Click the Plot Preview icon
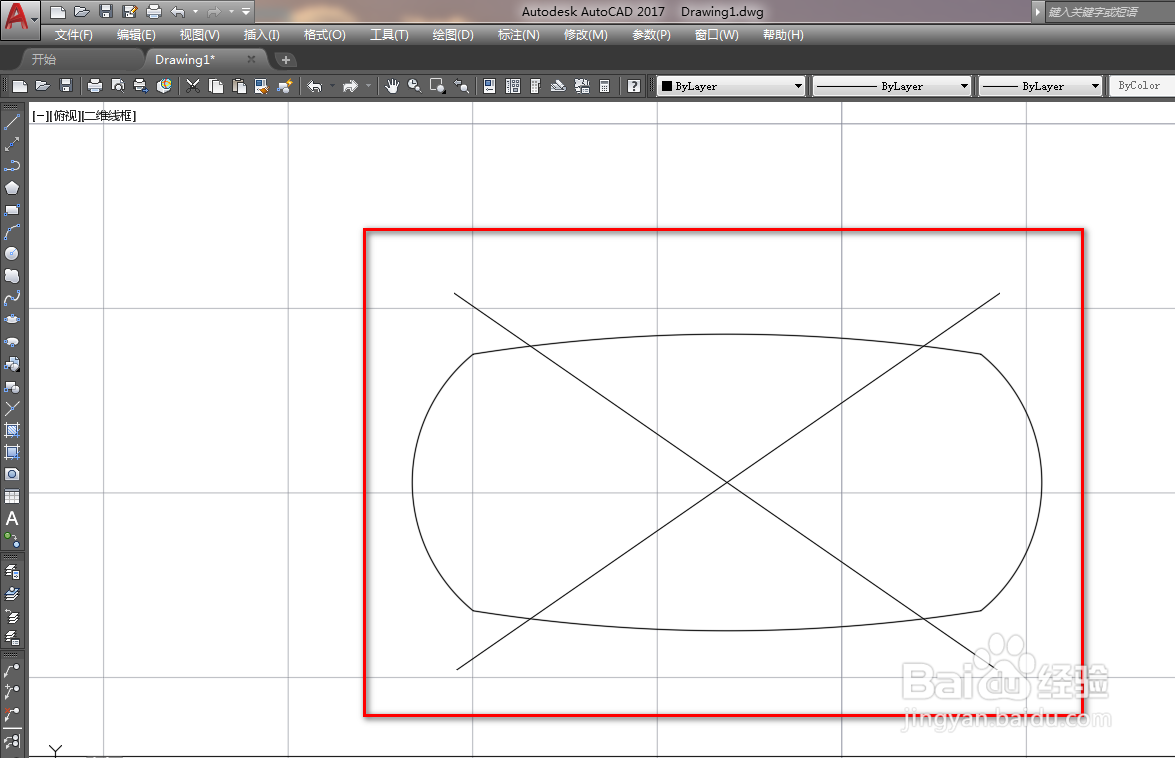This screenshot has height=758, width=1175. pyautogui.click(x=118, y=86)
